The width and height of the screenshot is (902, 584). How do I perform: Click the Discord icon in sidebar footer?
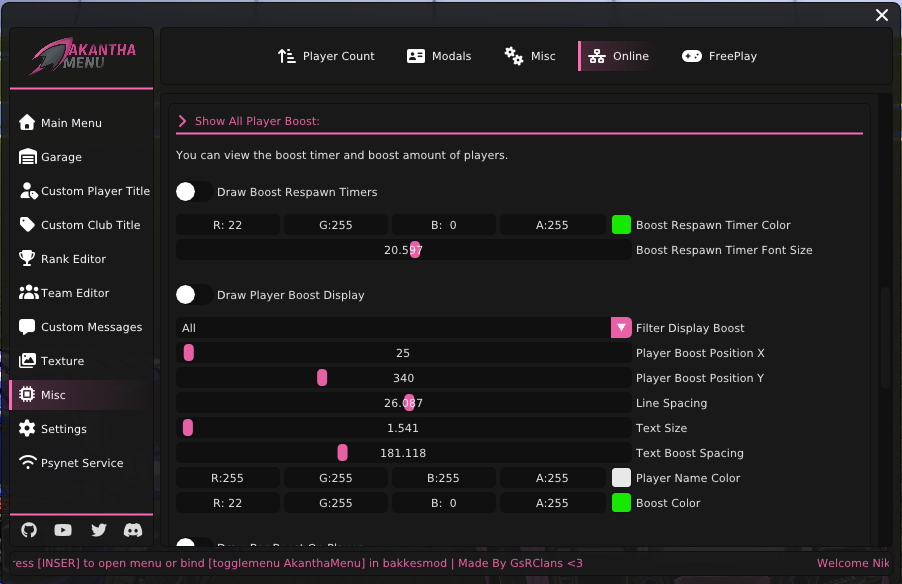tap(133, 530)
